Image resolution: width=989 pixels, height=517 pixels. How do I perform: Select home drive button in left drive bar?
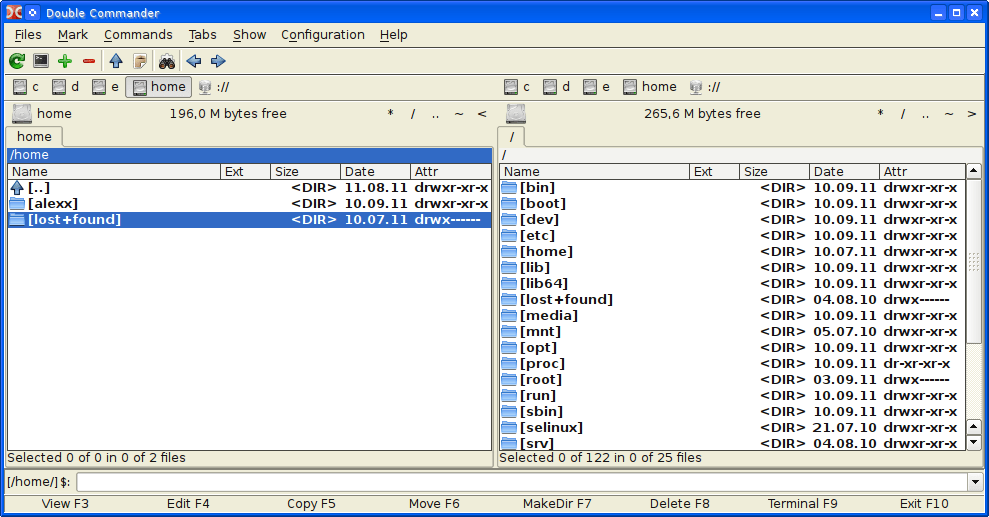(159, 87)
